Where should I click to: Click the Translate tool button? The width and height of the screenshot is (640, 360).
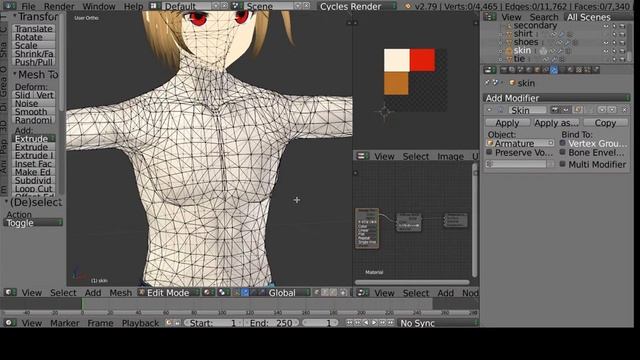click(34, 29)
